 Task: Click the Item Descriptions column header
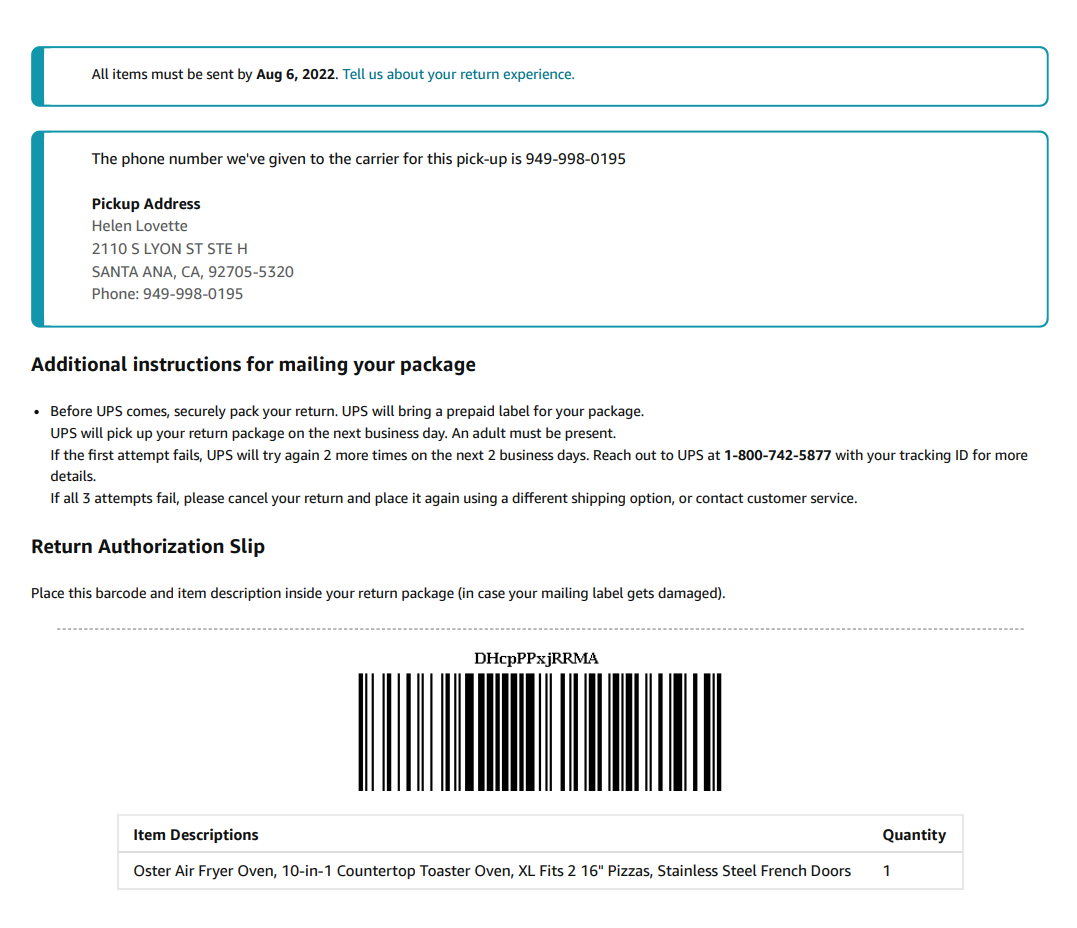(x=196, y=835)
